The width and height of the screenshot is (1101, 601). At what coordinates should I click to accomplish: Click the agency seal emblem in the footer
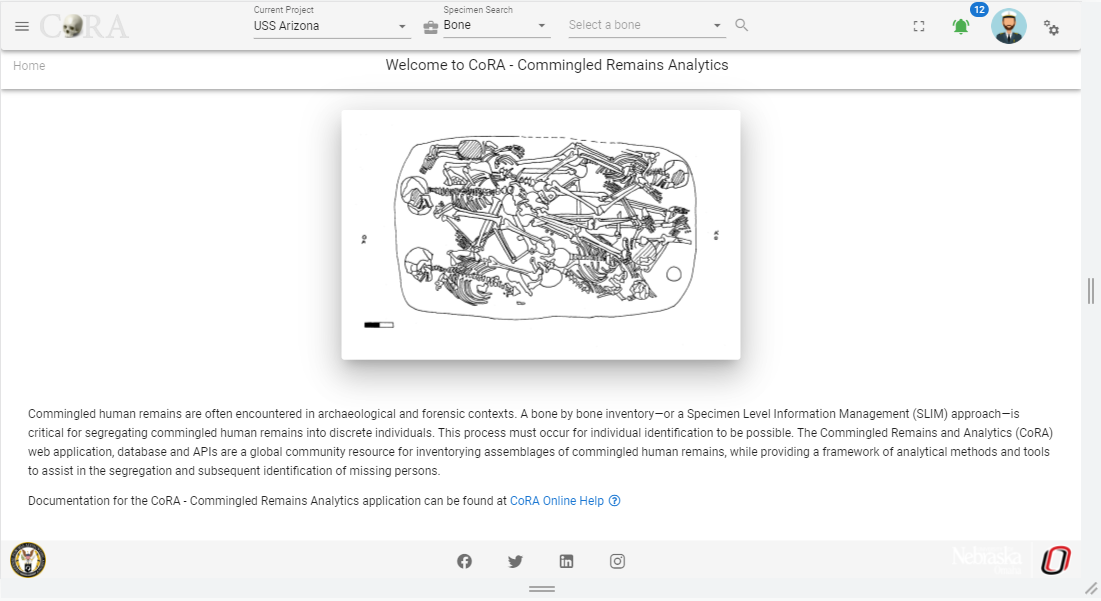(28, 560)
